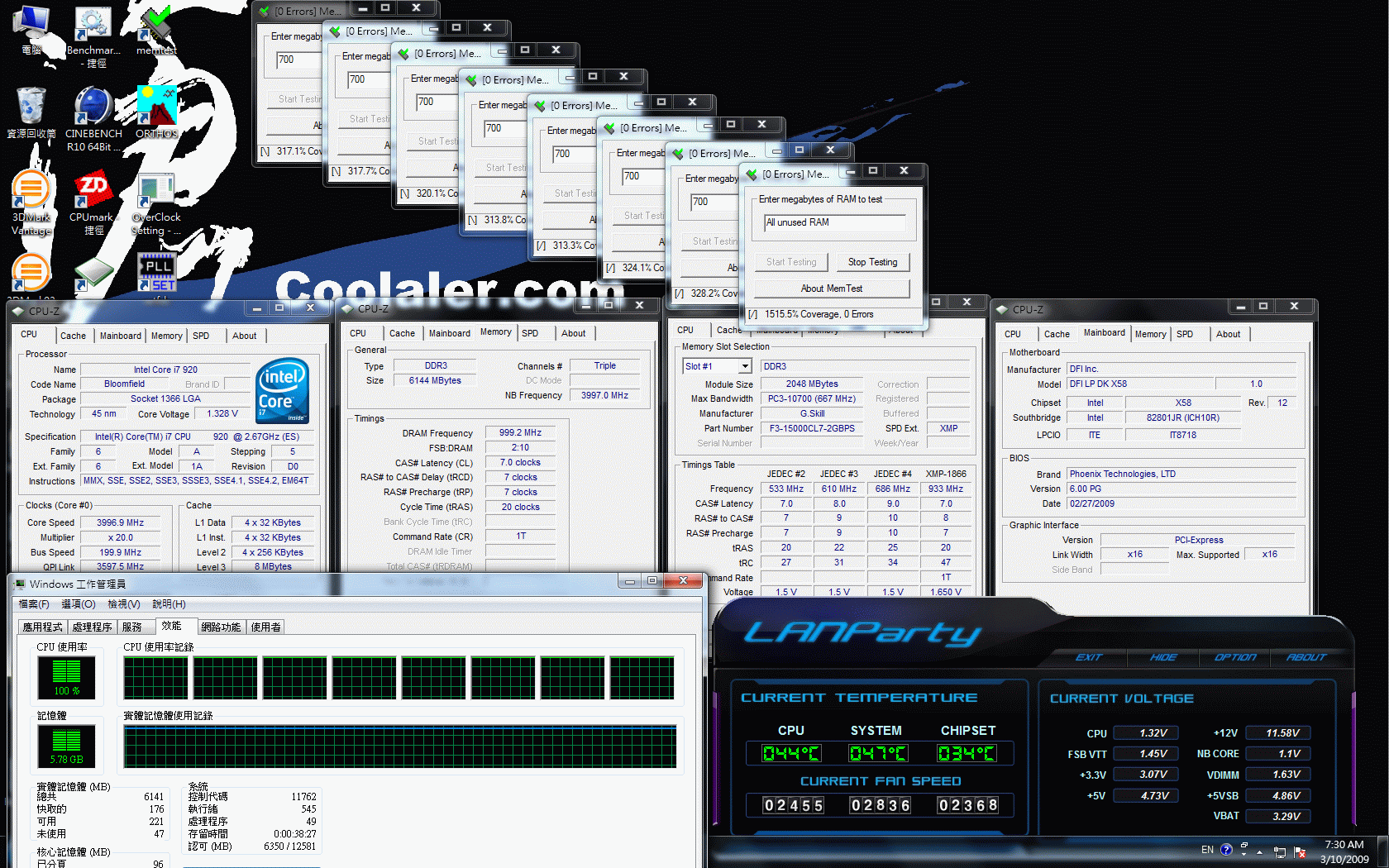Screen dimensions: 1389x868
Task: Click NB Frequency value '3997.0 MHz'
Action: pyautogui.click(x=604, y=395)
